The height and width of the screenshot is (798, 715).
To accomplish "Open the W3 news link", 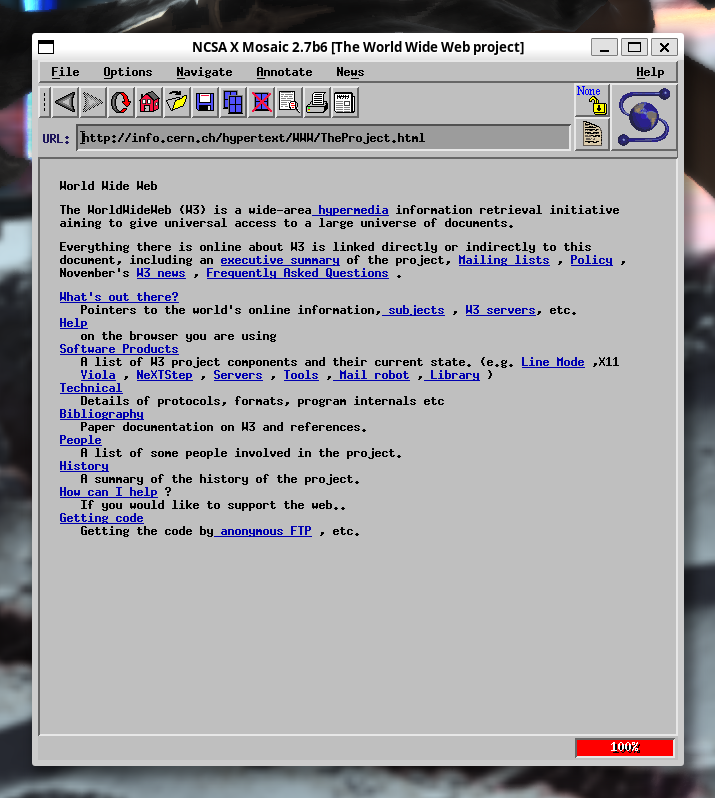I will coord(161,273).
